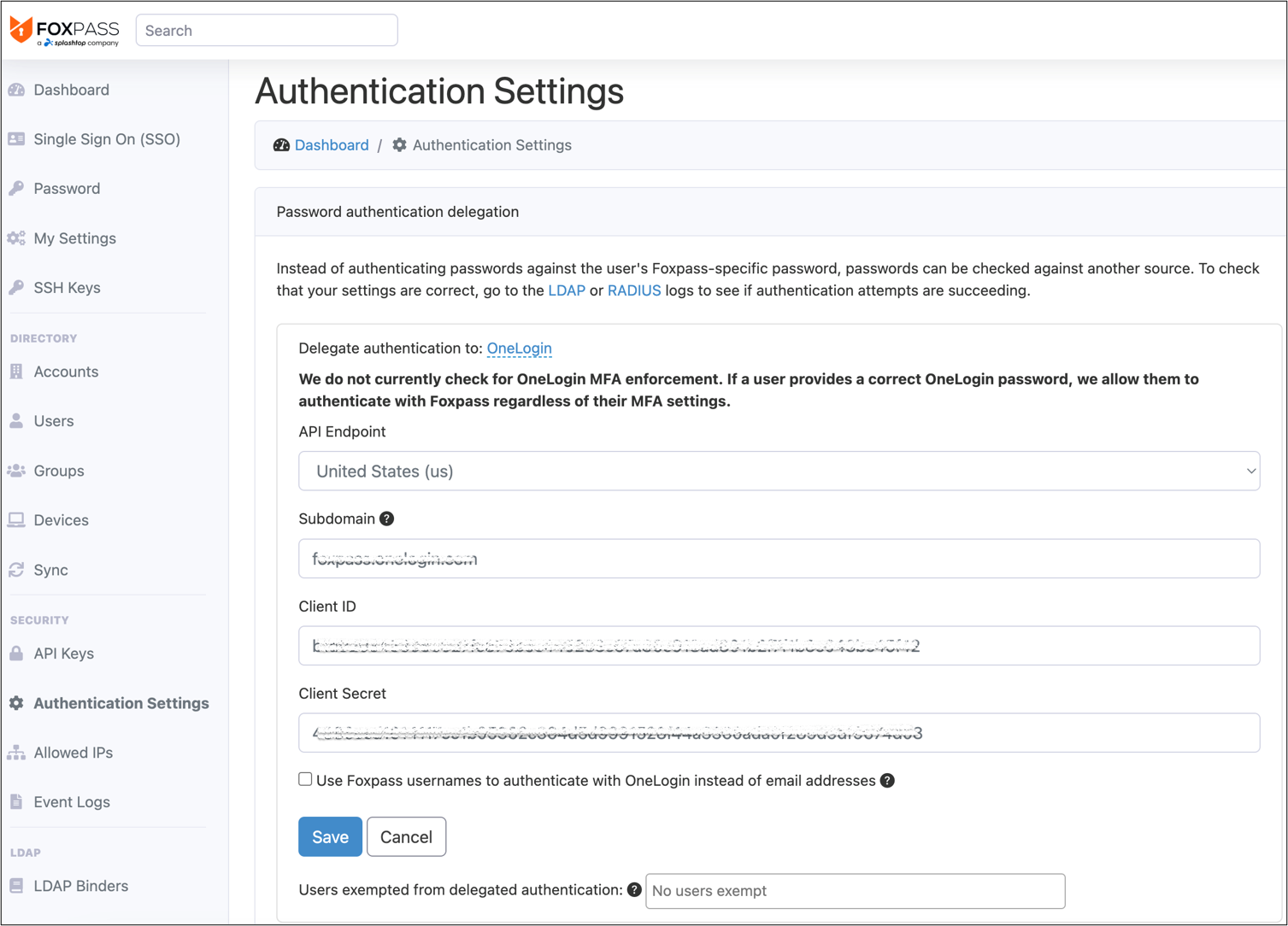Click the Subdomain input field
The image size is (1288, 926).
(x=779, y=559)
